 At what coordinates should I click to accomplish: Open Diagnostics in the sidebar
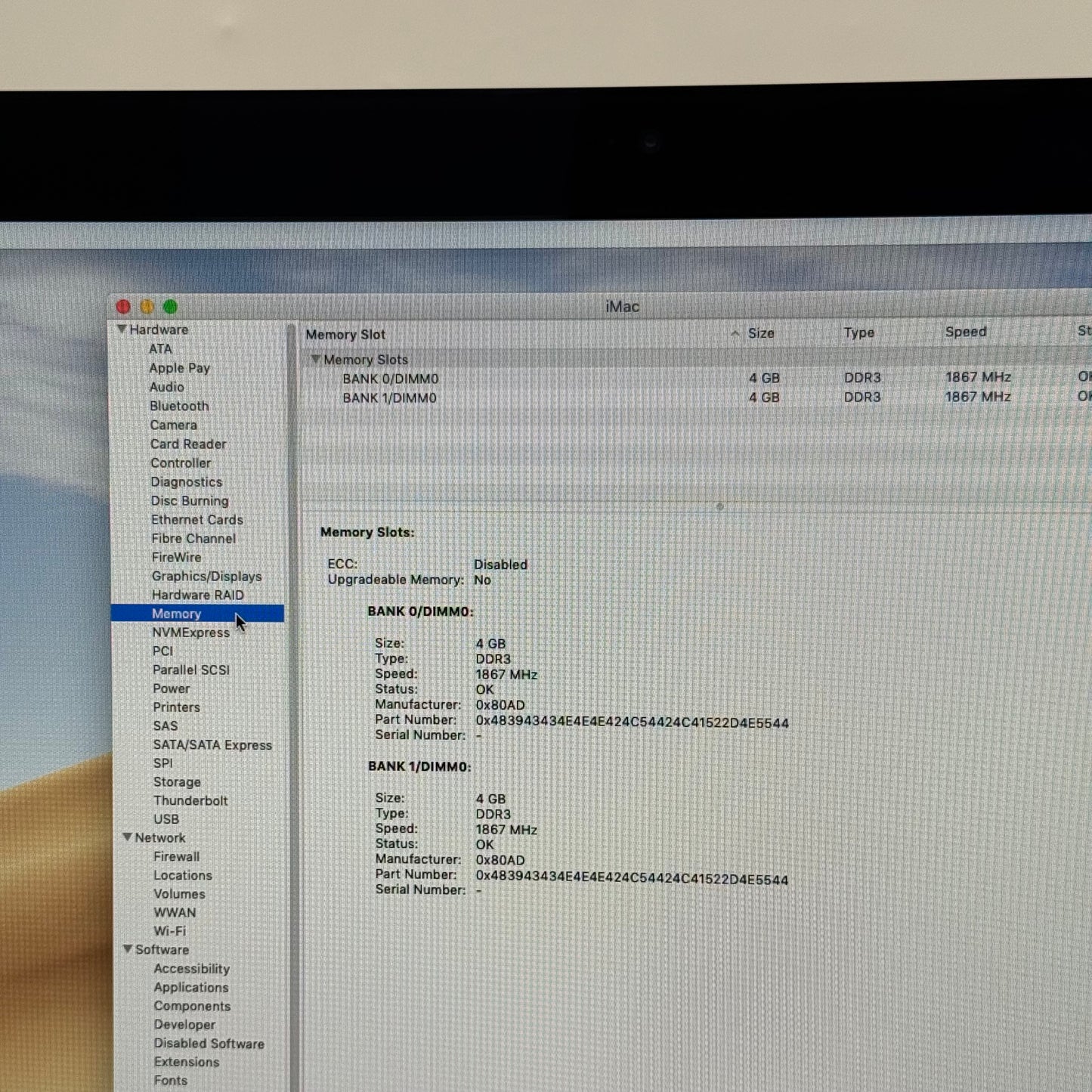[x=186, y=481]
